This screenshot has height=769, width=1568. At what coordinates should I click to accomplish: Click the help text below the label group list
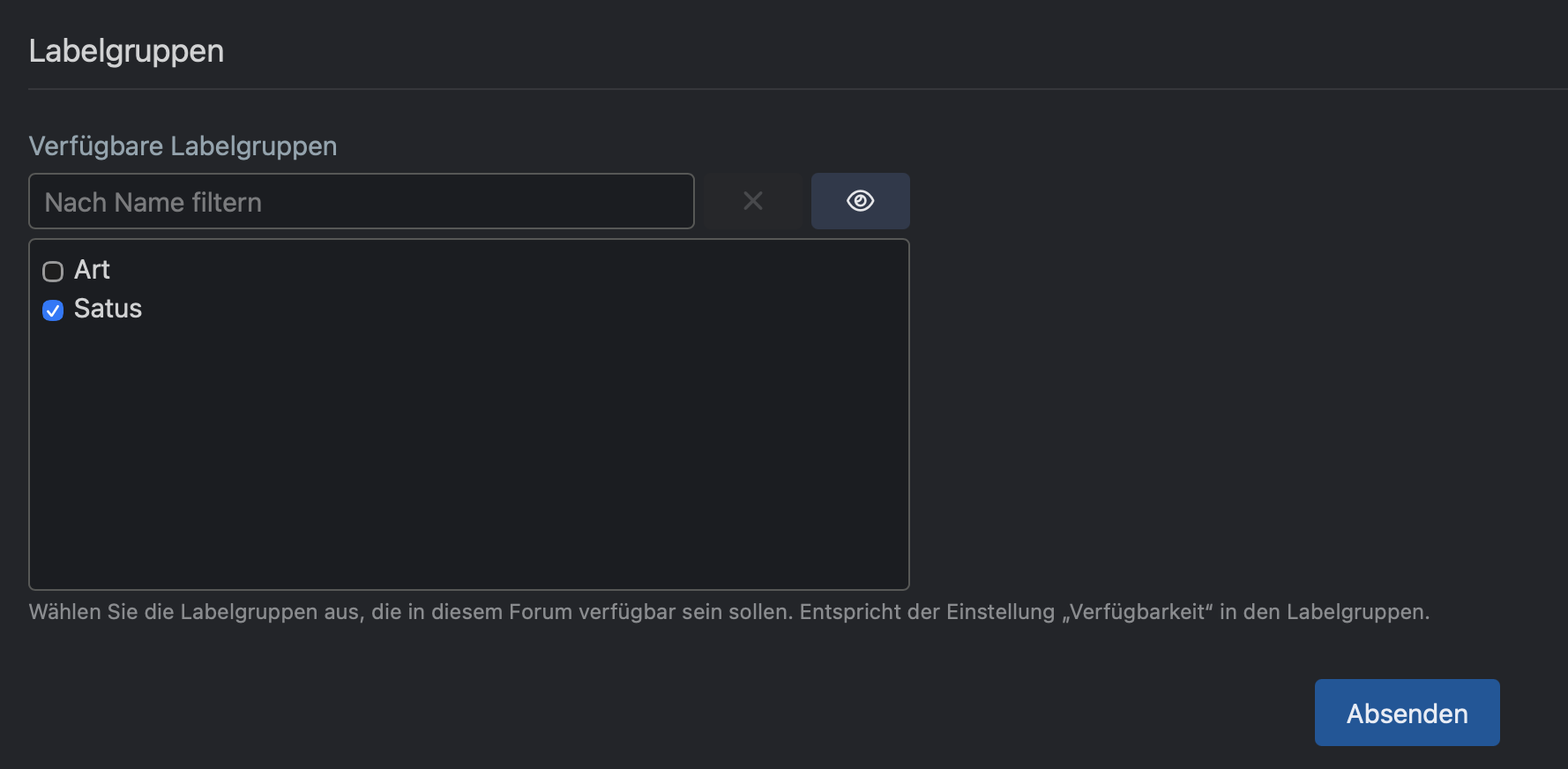[729, 612]
